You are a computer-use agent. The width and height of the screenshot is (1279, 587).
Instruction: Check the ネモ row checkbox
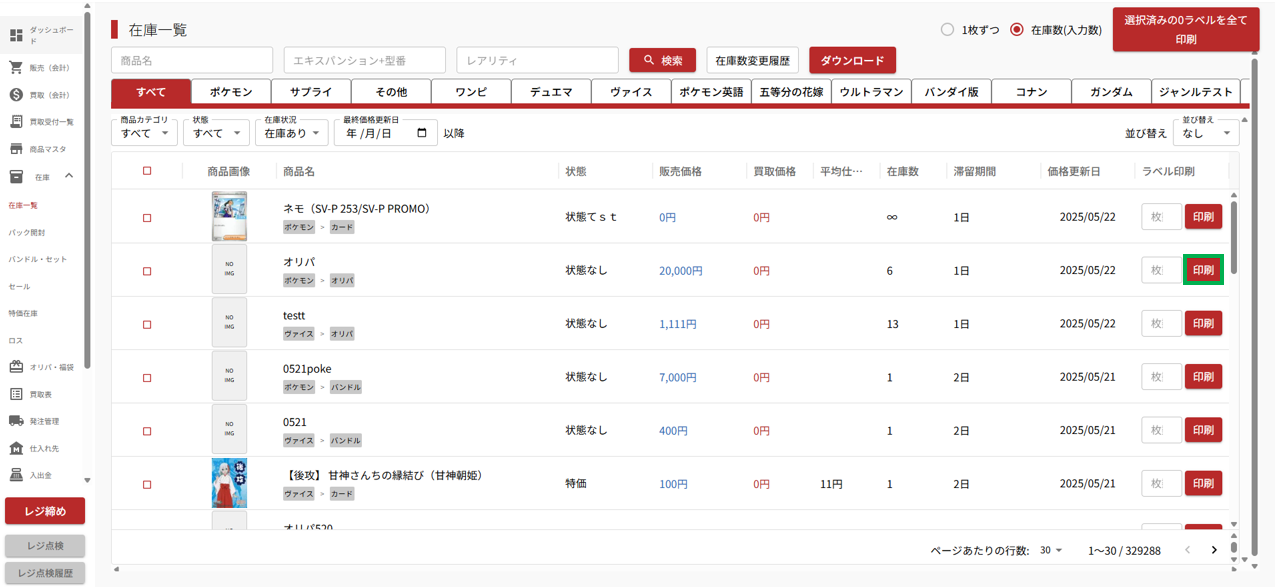(147, 218)
